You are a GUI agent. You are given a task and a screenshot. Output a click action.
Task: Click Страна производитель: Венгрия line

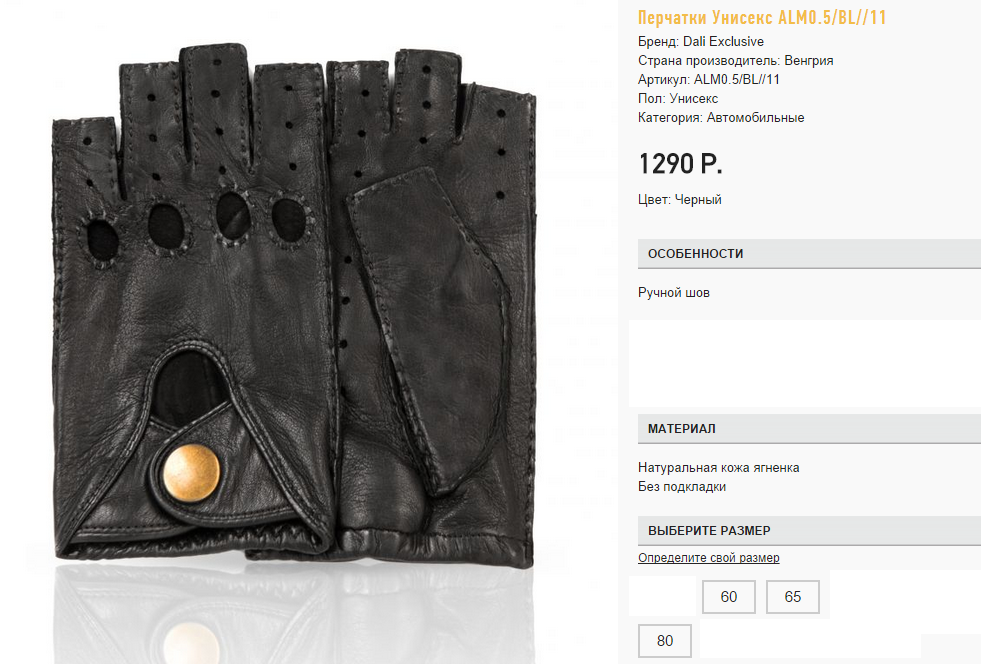[736, 61]
